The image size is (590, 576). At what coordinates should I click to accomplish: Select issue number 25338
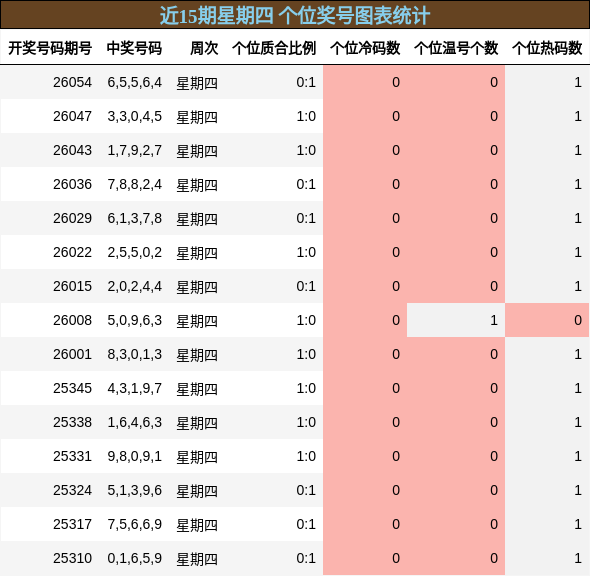point(72,422)
